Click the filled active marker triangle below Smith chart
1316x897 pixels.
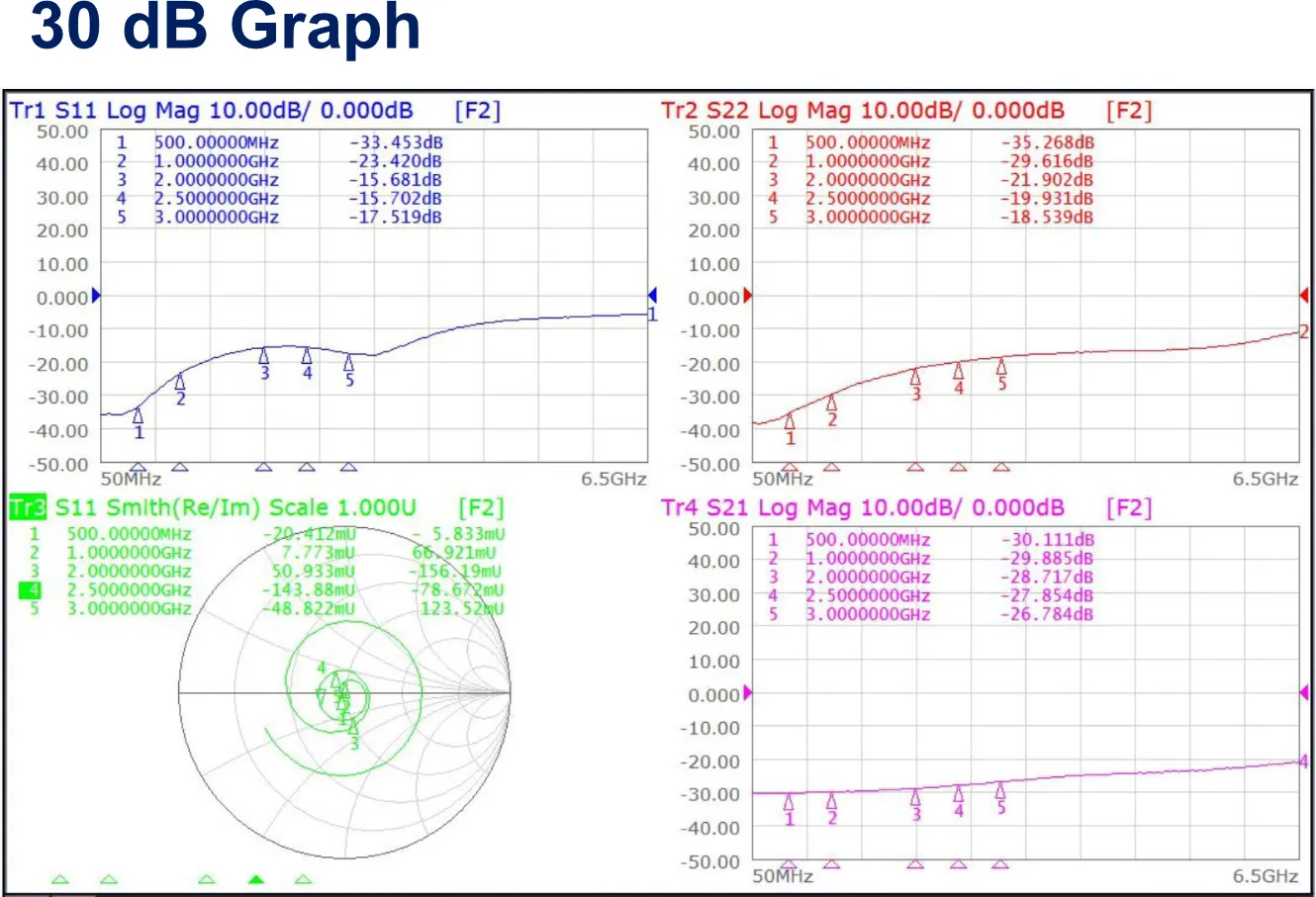click(257, 879)
